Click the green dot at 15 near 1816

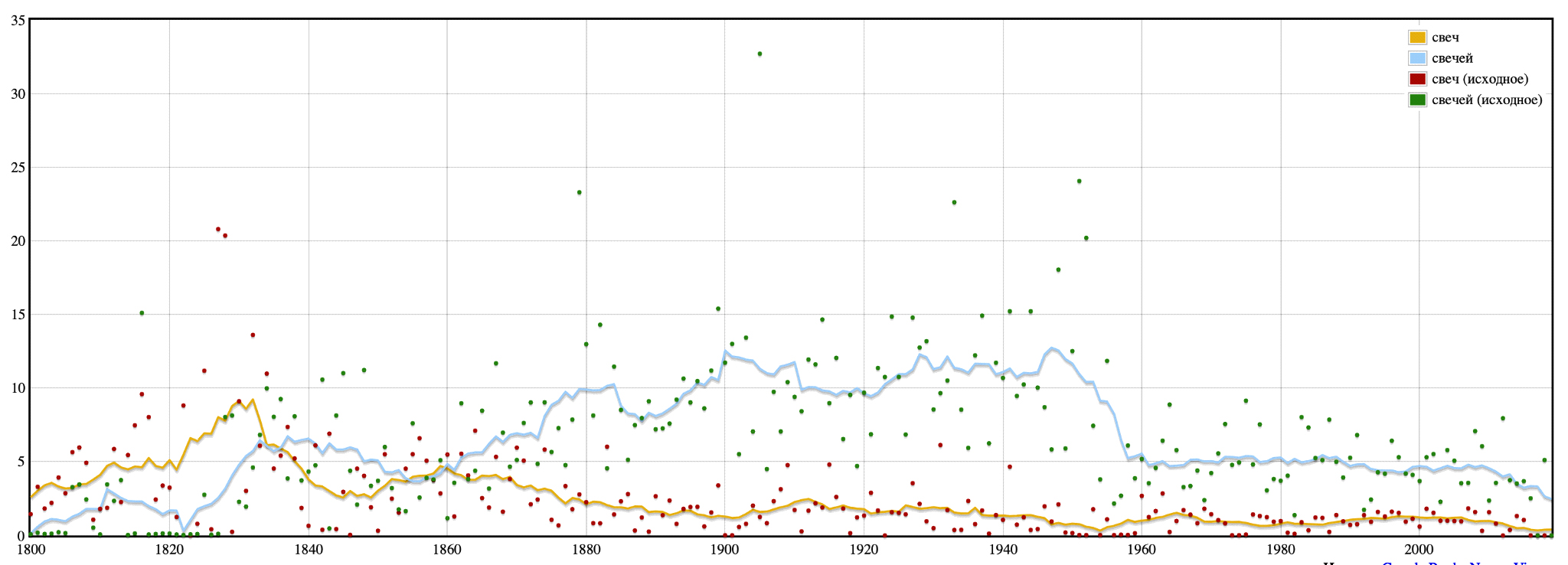coord(142,313)
